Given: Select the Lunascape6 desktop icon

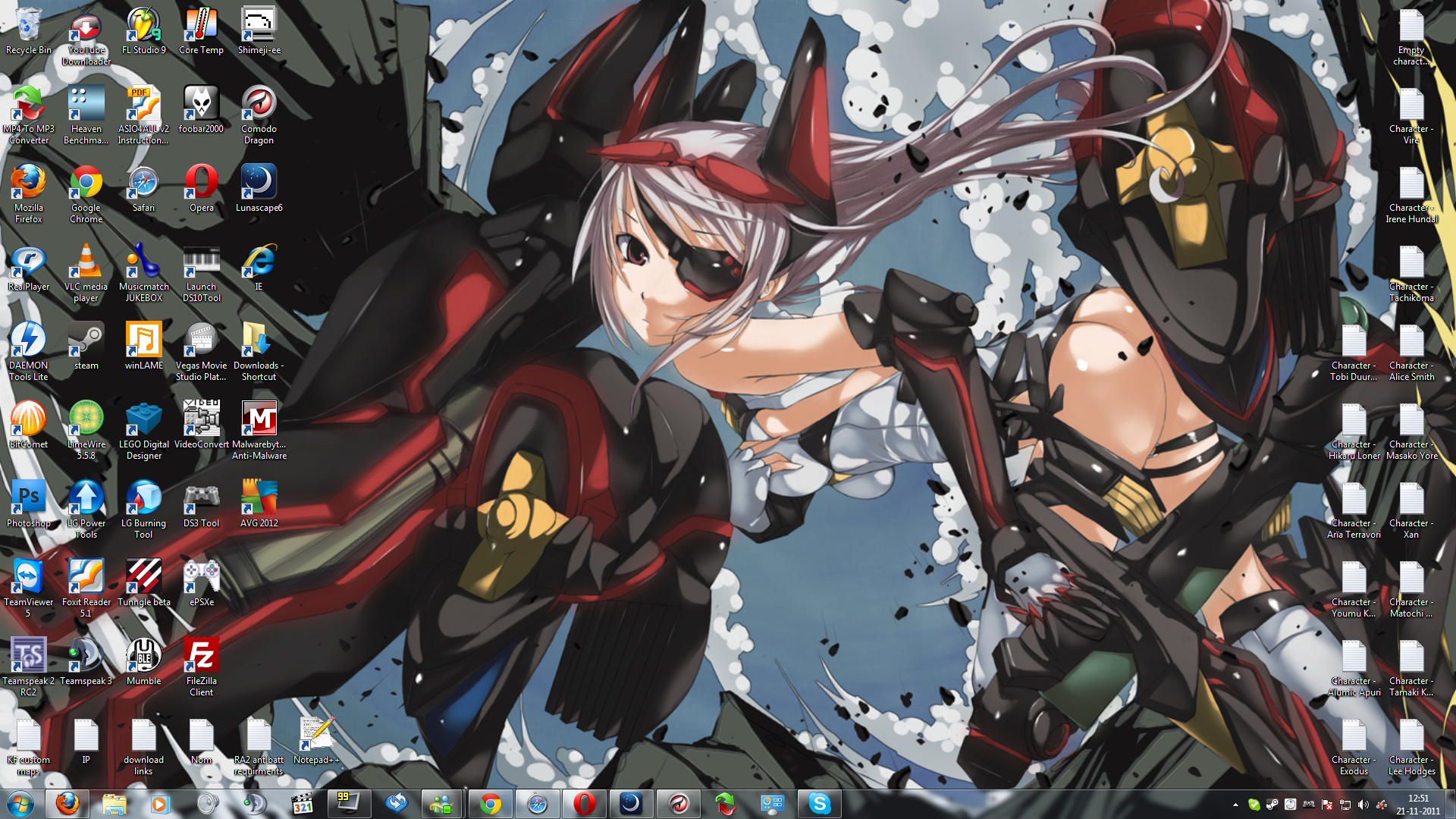Looking at the screenshot, I should tap(259, 190).
